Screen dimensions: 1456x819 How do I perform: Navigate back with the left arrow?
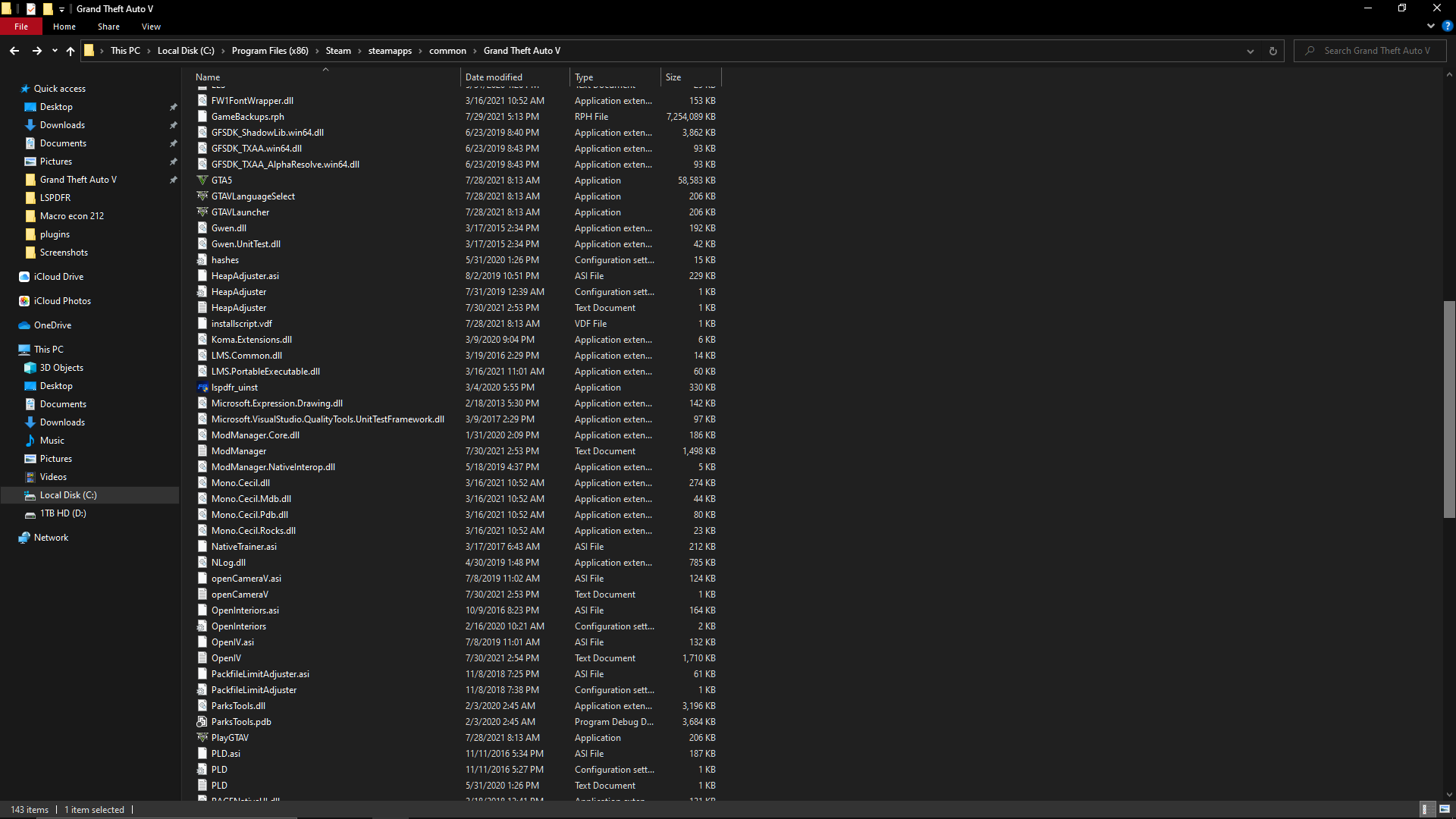coord(14,51)
